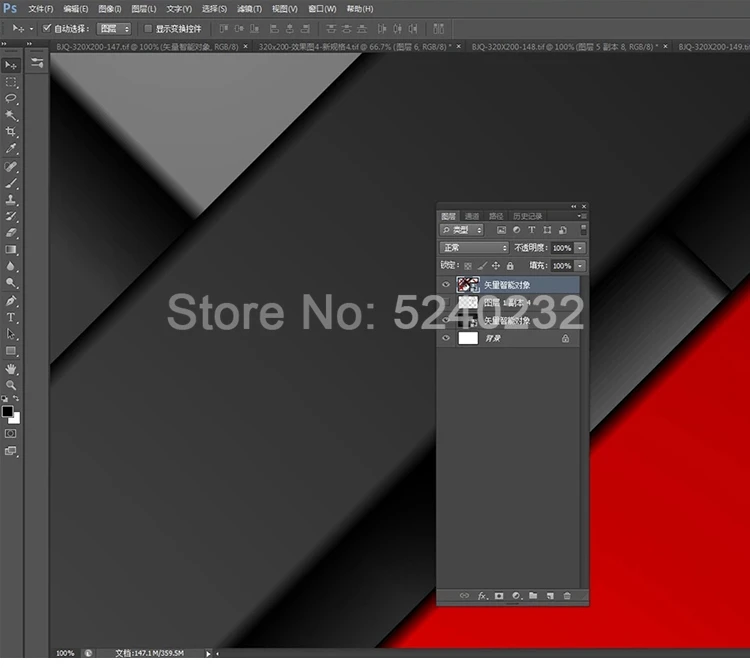Toggle lock image pixels

point(482,265)
